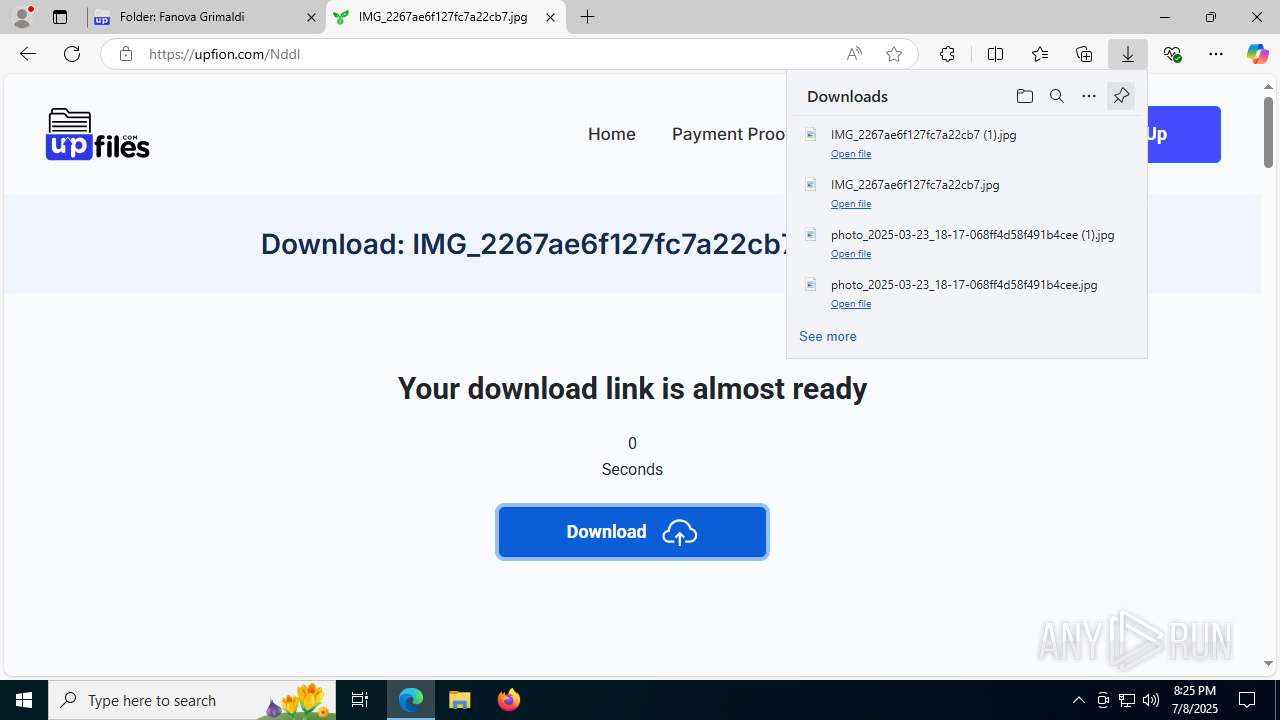Open more options in Downloads panel
Image resolution: width=1280 pixels, height=720 pixels.
1089,96
